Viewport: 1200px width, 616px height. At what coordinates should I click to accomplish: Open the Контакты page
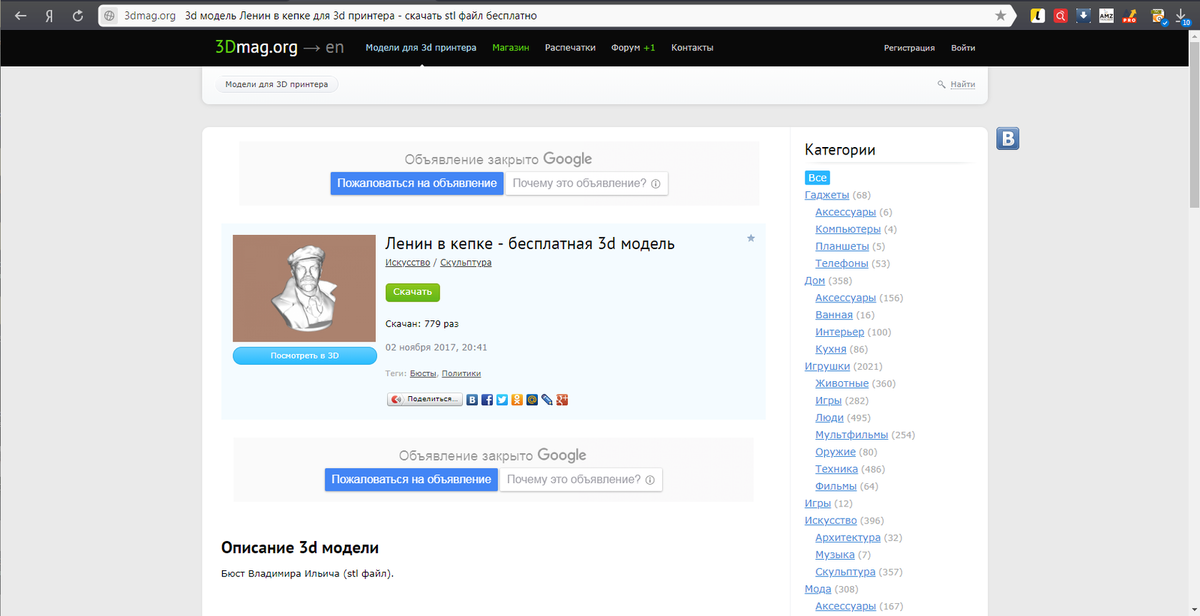click(x=692, y=48)
